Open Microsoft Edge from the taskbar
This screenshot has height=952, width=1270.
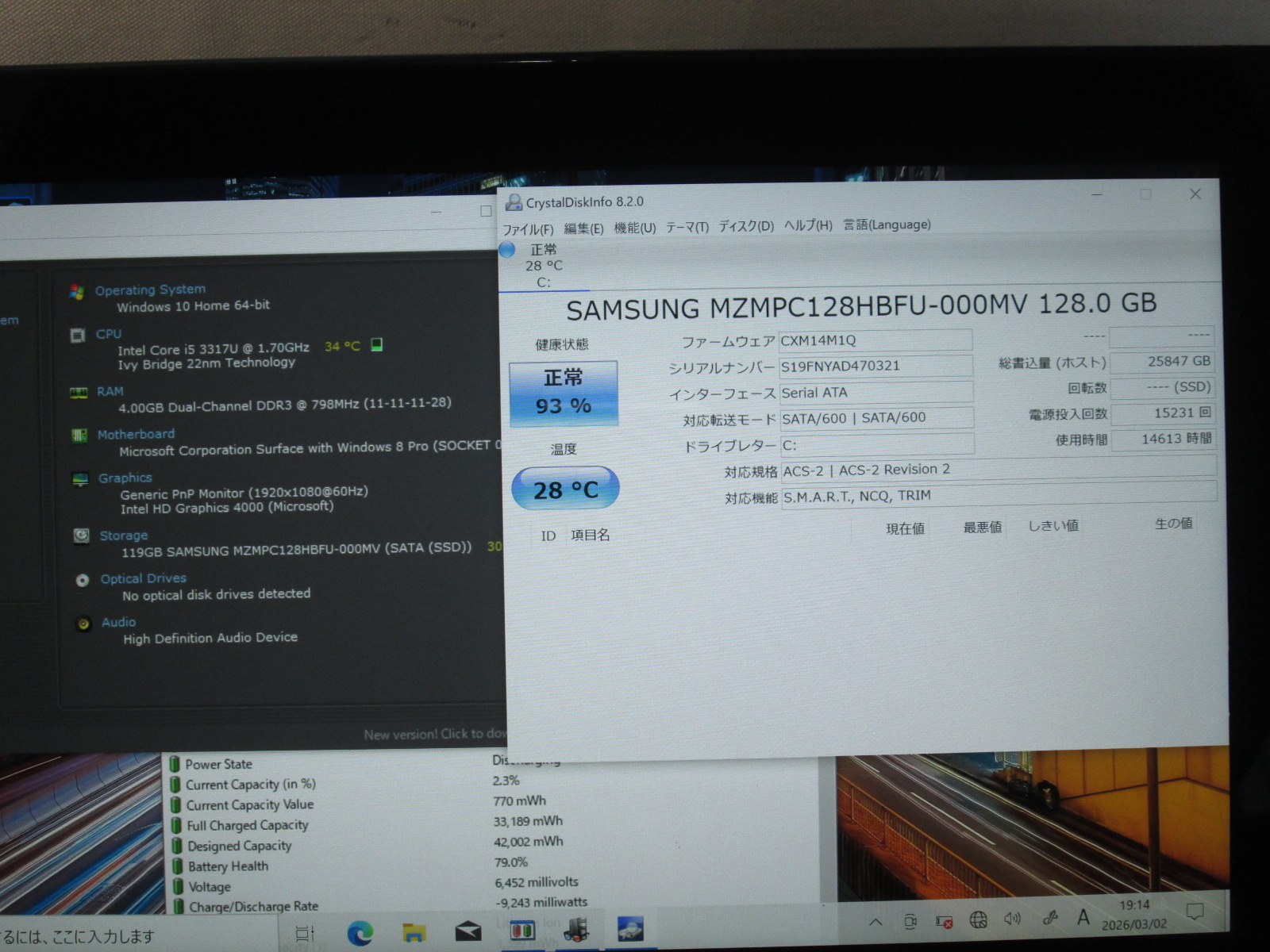click(x=360, y=933)
